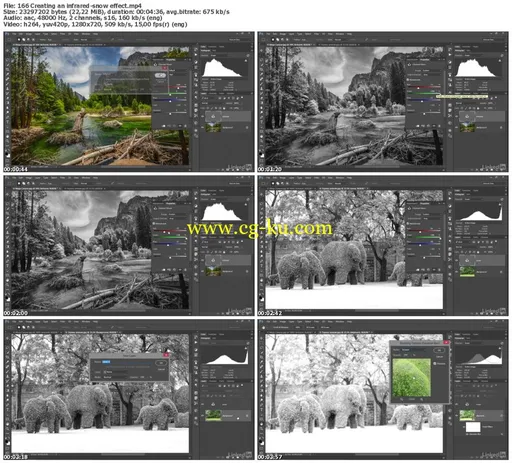Open the frame stamped 00:01:20
512x463 pixels.
[x=383, y=102]
